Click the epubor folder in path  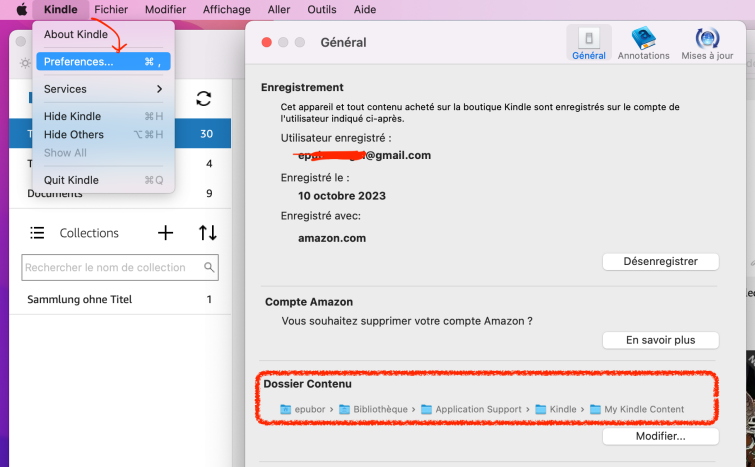tap(303, 409)
